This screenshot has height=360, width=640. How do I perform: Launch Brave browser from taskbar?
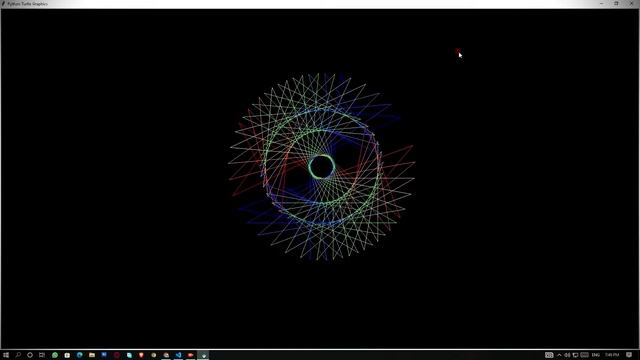pyautogui.click(x=141, y=355)
